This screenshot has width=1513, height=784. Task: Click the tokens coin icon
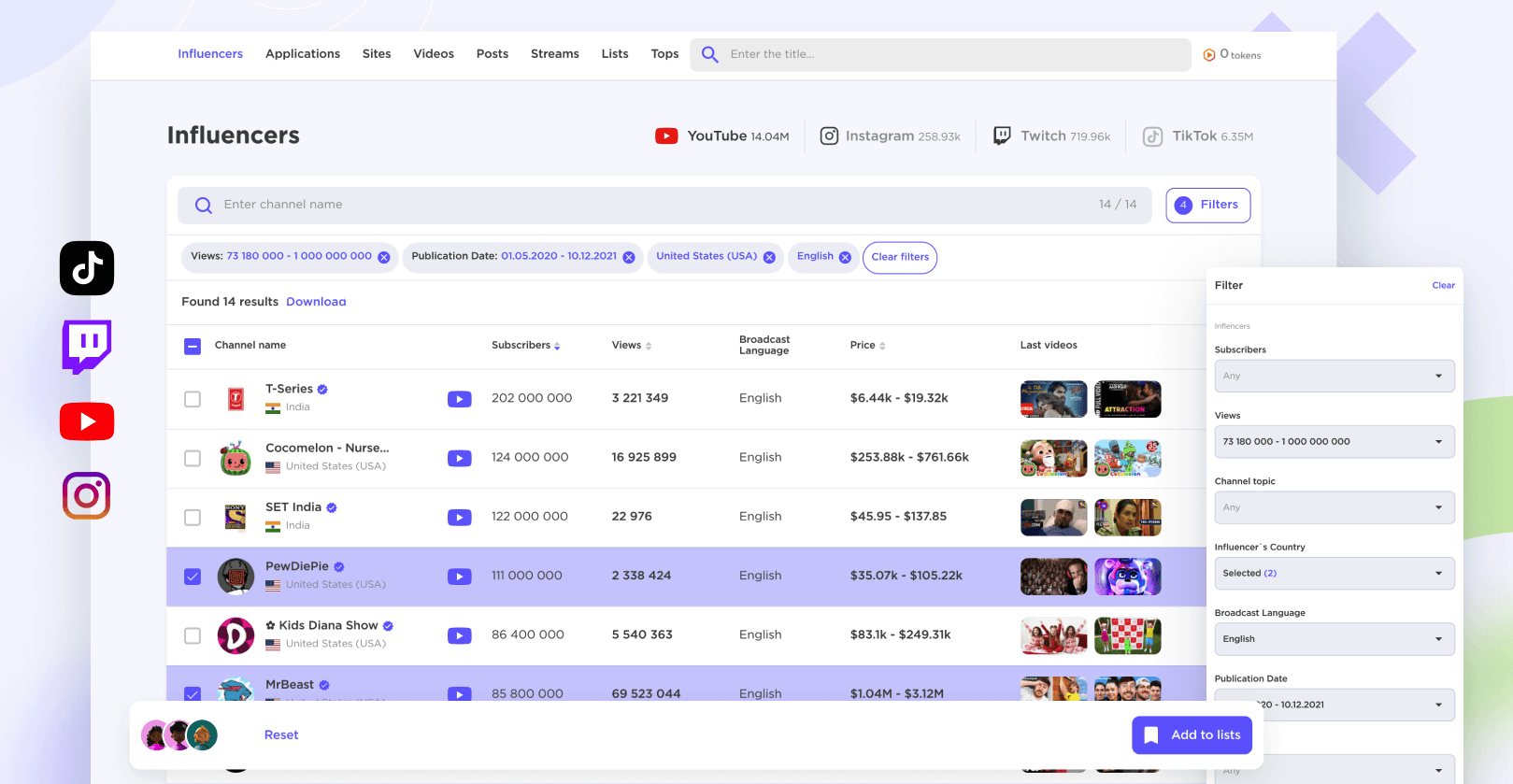1209,55
